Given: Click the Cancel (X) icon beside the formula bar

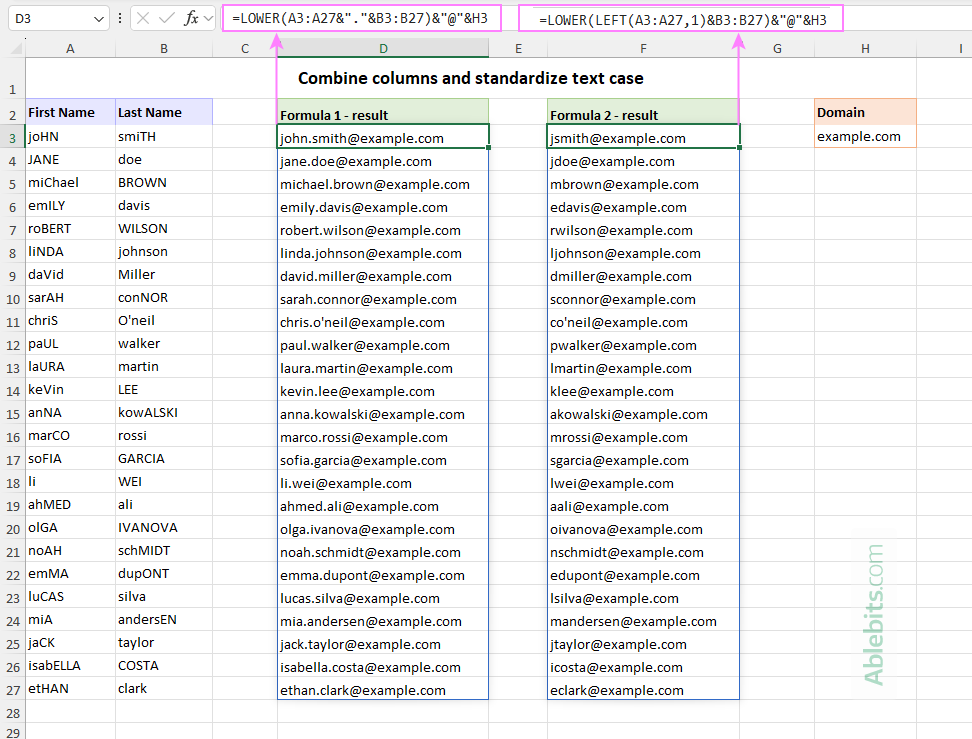Looking at the screenshot, I should [x=143, y=18].
